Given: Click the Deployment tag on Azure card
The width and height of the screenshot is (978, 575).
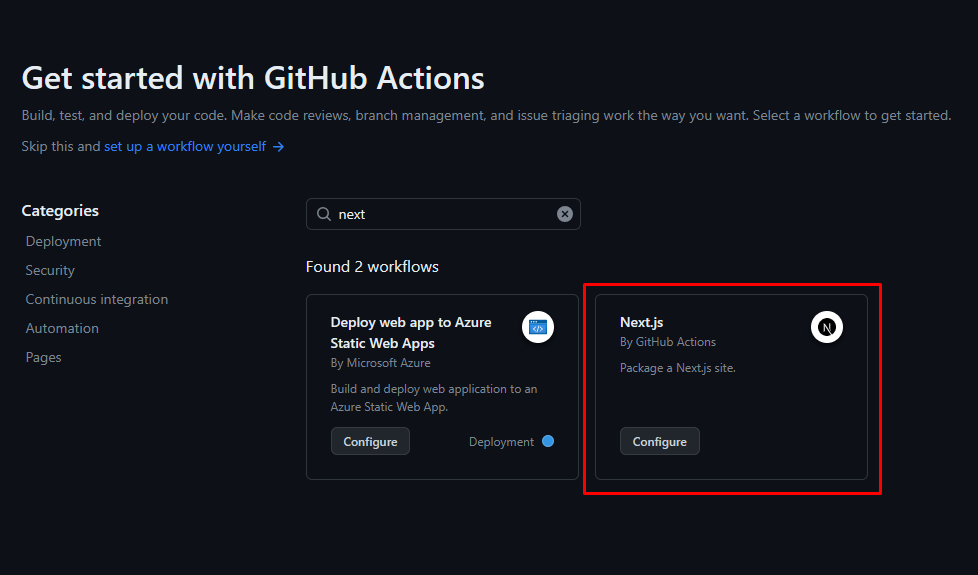Looking at the screenshot, I should pos(501,442).
